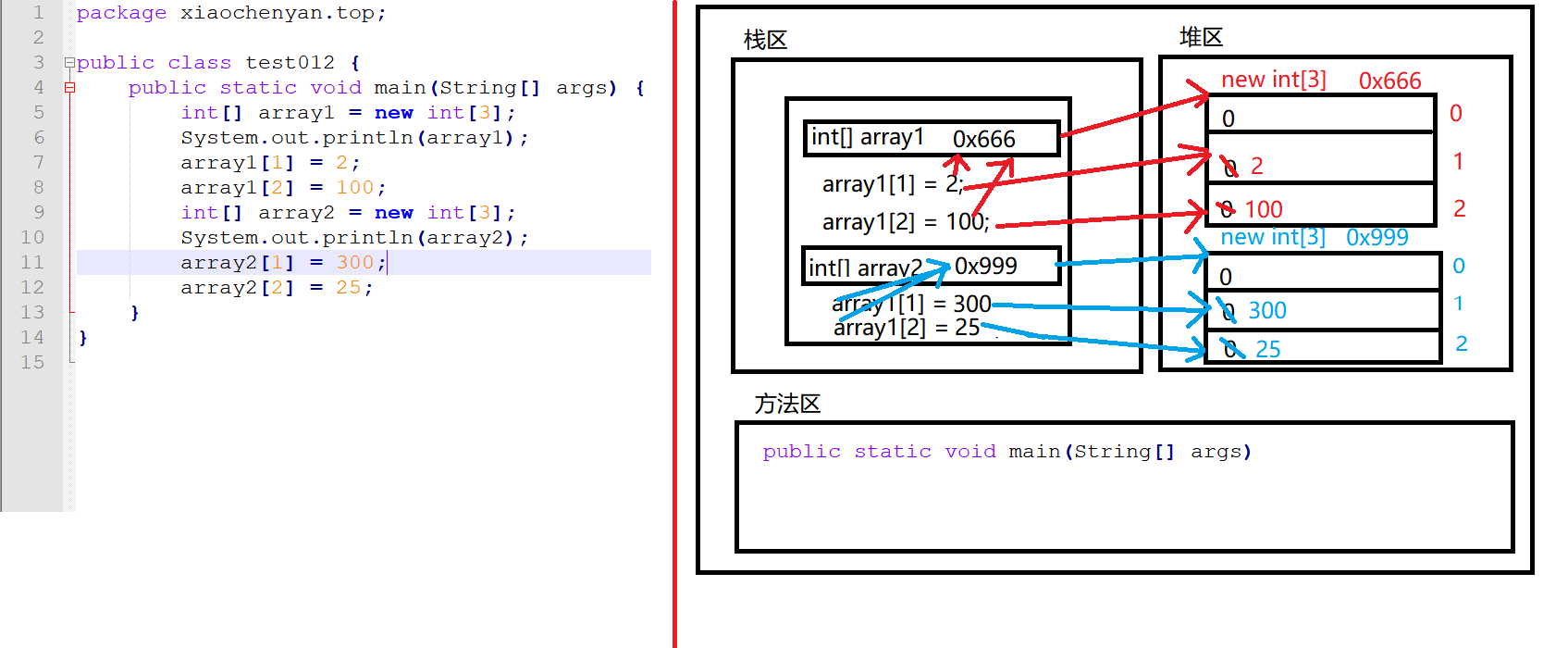1568x648 pixels.
Task: Click the 堆区 heap area label
Action: coord(1201,37)
